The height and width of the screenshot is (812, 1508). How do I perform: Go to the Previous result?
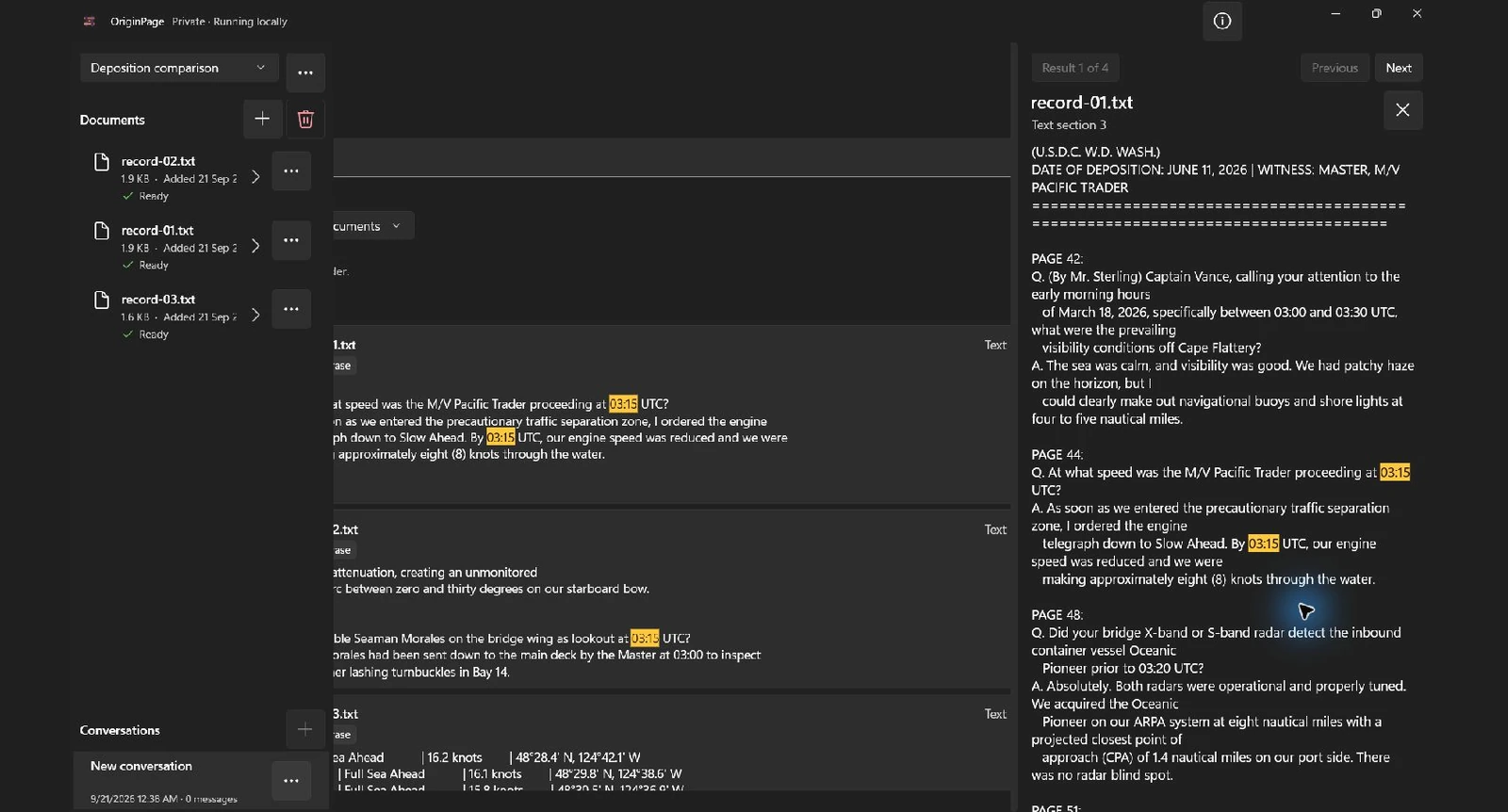click(1335, 68)
